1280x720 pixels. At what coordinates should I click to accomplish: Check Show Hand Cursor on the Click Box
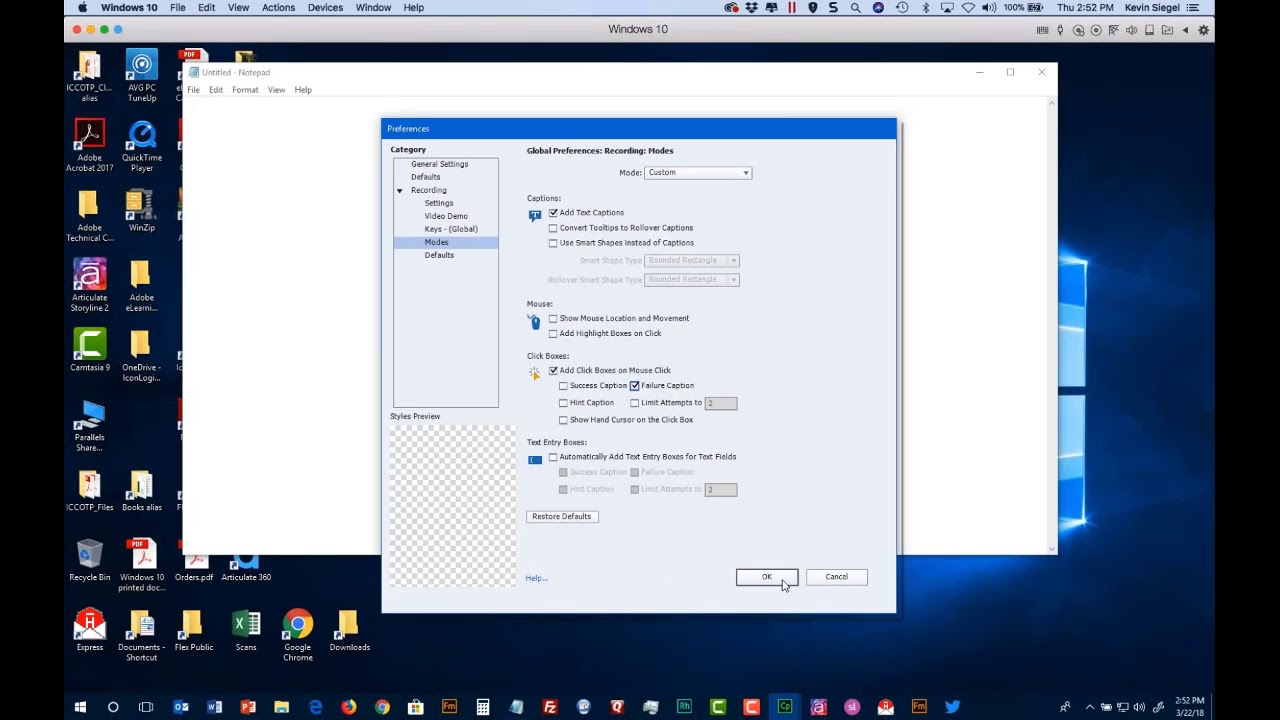pos(563,420)
